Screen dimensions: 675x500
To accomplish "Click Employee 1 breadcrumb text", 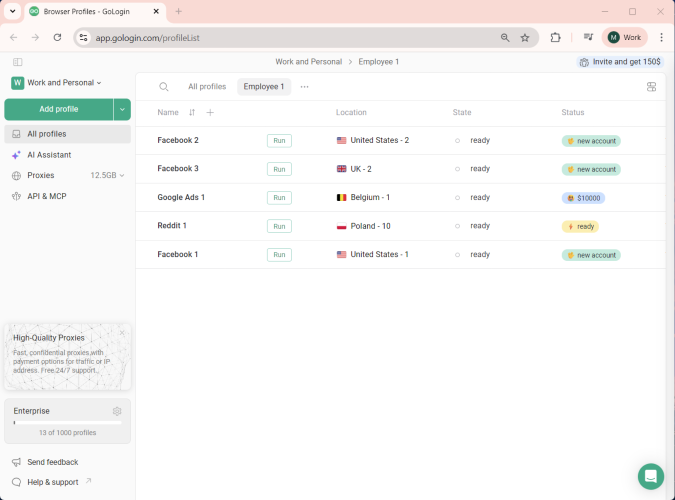I will pyautogui.click(x=379, y=62).
